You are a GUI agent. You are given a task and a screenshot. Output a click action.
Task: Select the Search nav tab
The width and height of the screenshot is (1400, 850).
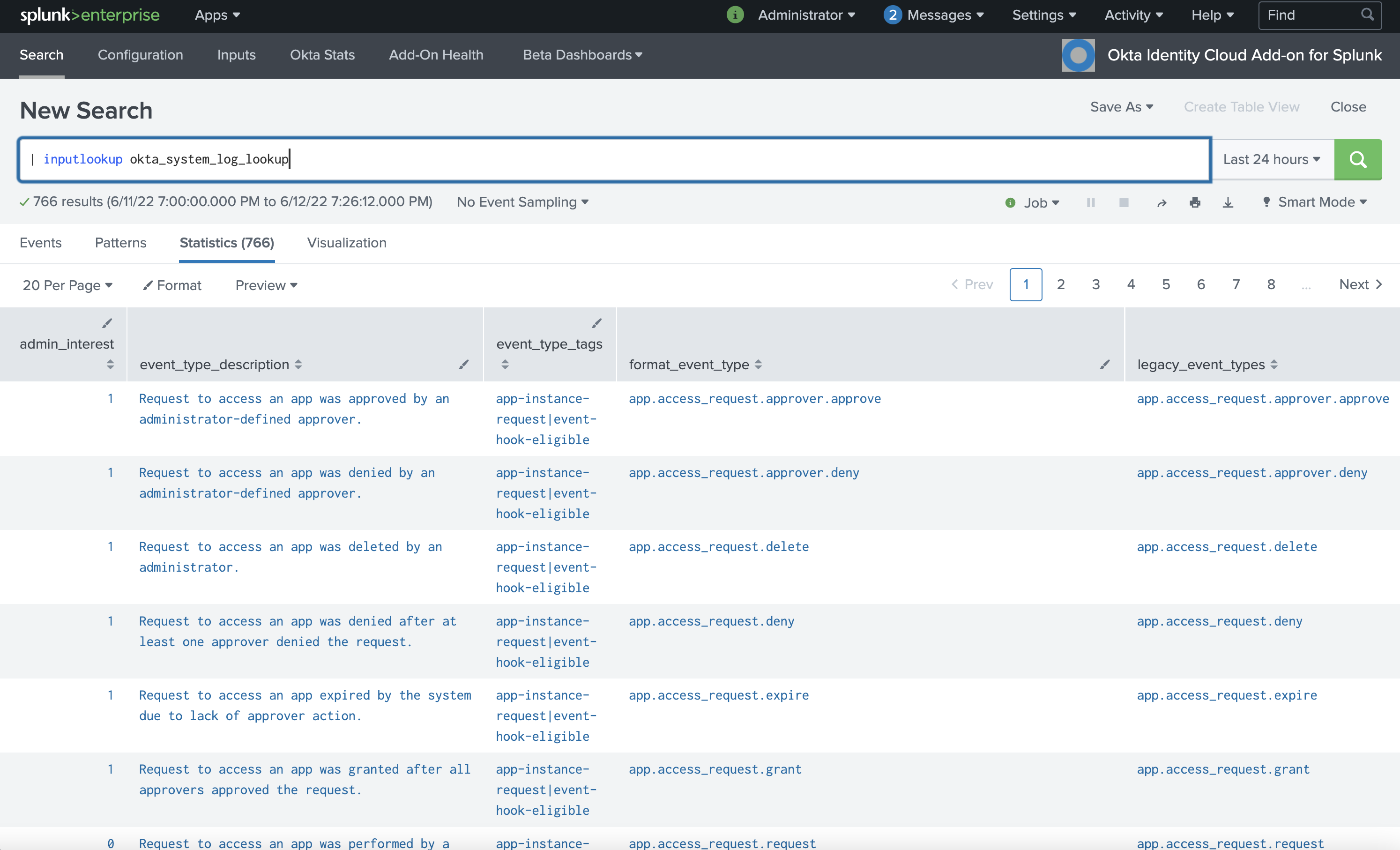(41, 54)
